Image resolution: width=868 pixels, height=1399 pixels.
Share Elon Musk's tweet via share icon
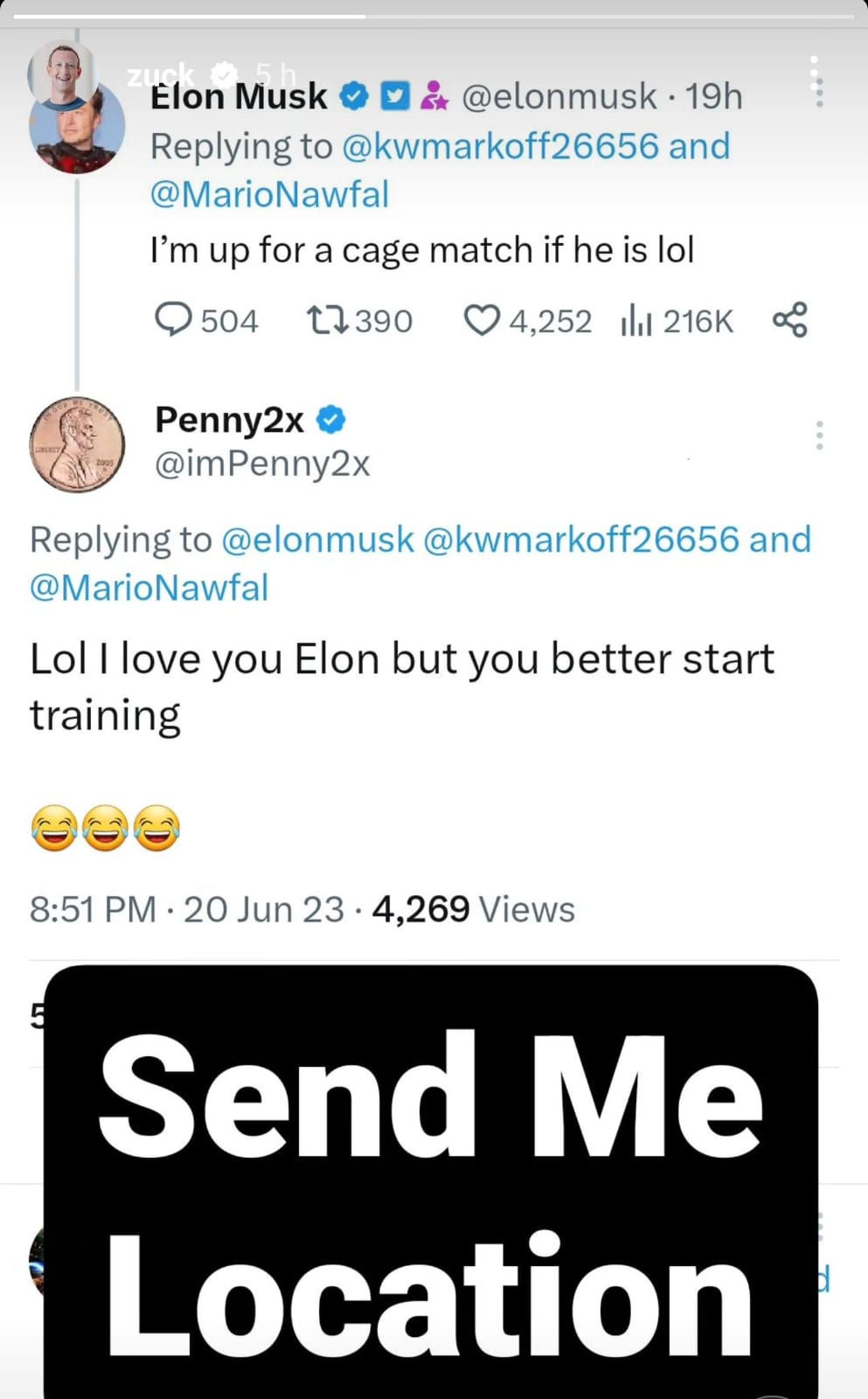[790, 320]
